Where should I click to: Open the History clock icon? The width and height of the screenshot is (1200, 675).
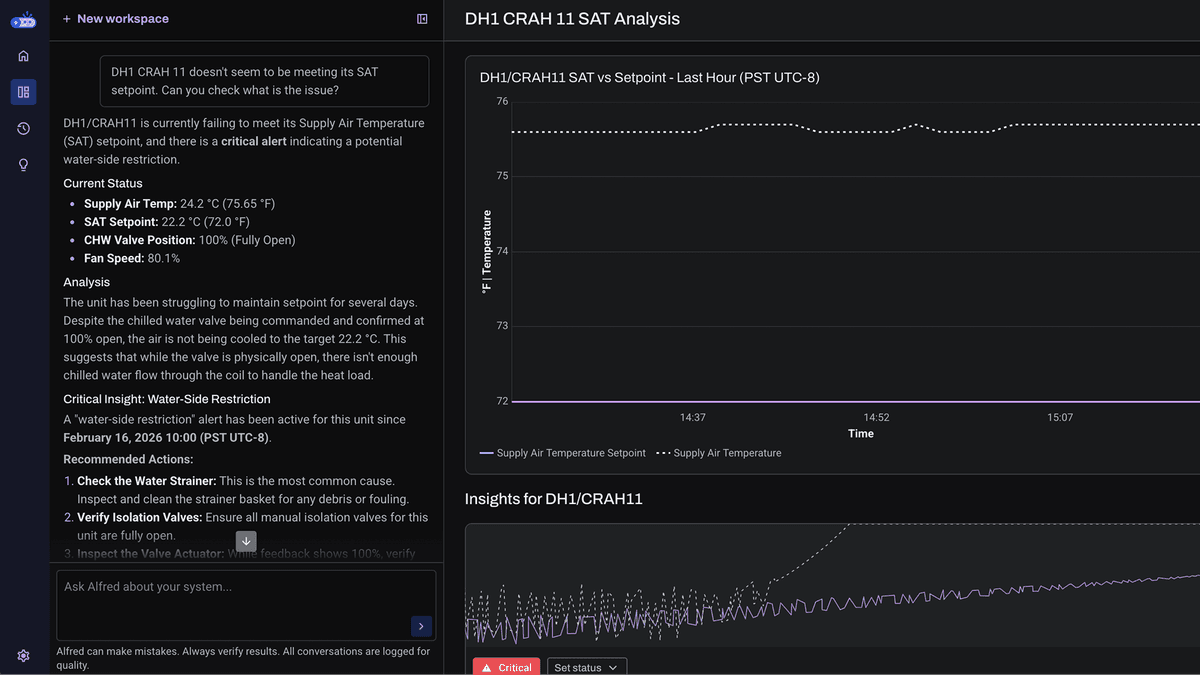point(23,129)
